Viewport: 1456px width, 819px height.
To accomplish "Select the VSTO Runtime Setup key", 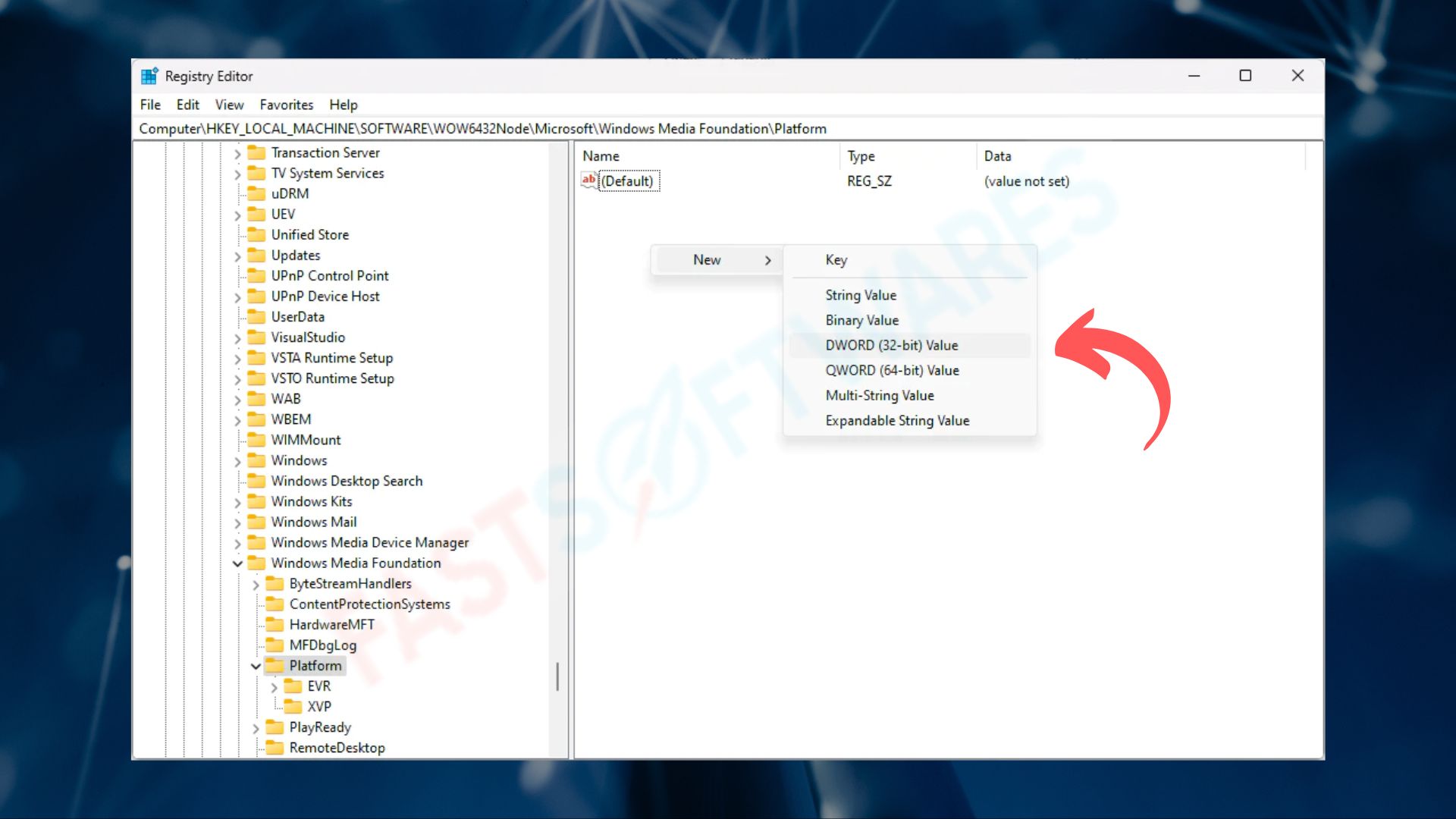I will [332, 378].
